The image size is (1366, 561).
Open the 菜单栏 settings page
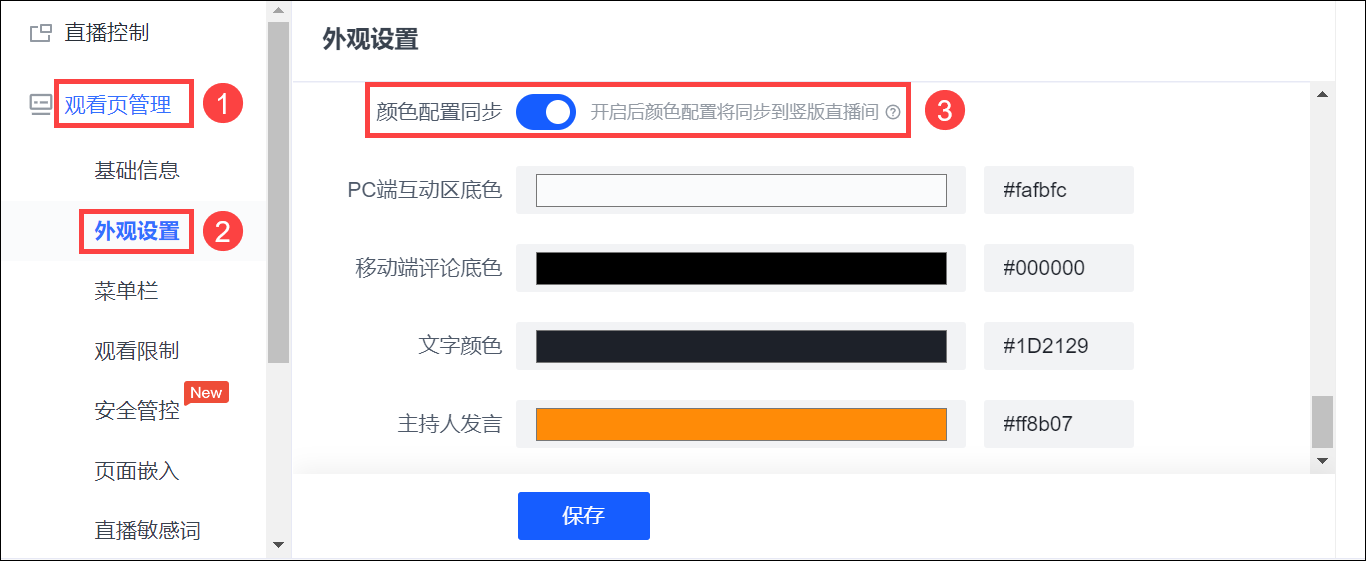point(126,291)
